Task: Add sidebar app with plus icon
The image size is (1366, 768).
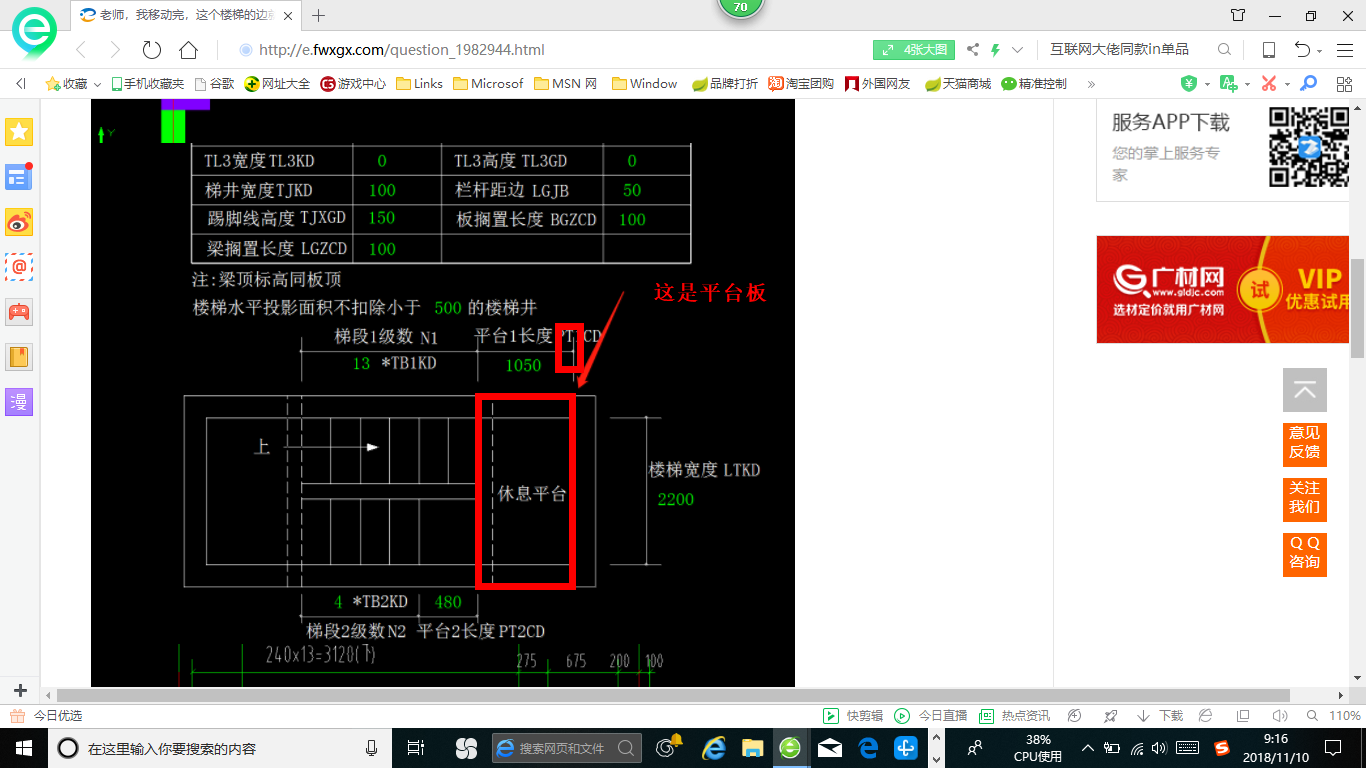Action: (x=19, y=690)
